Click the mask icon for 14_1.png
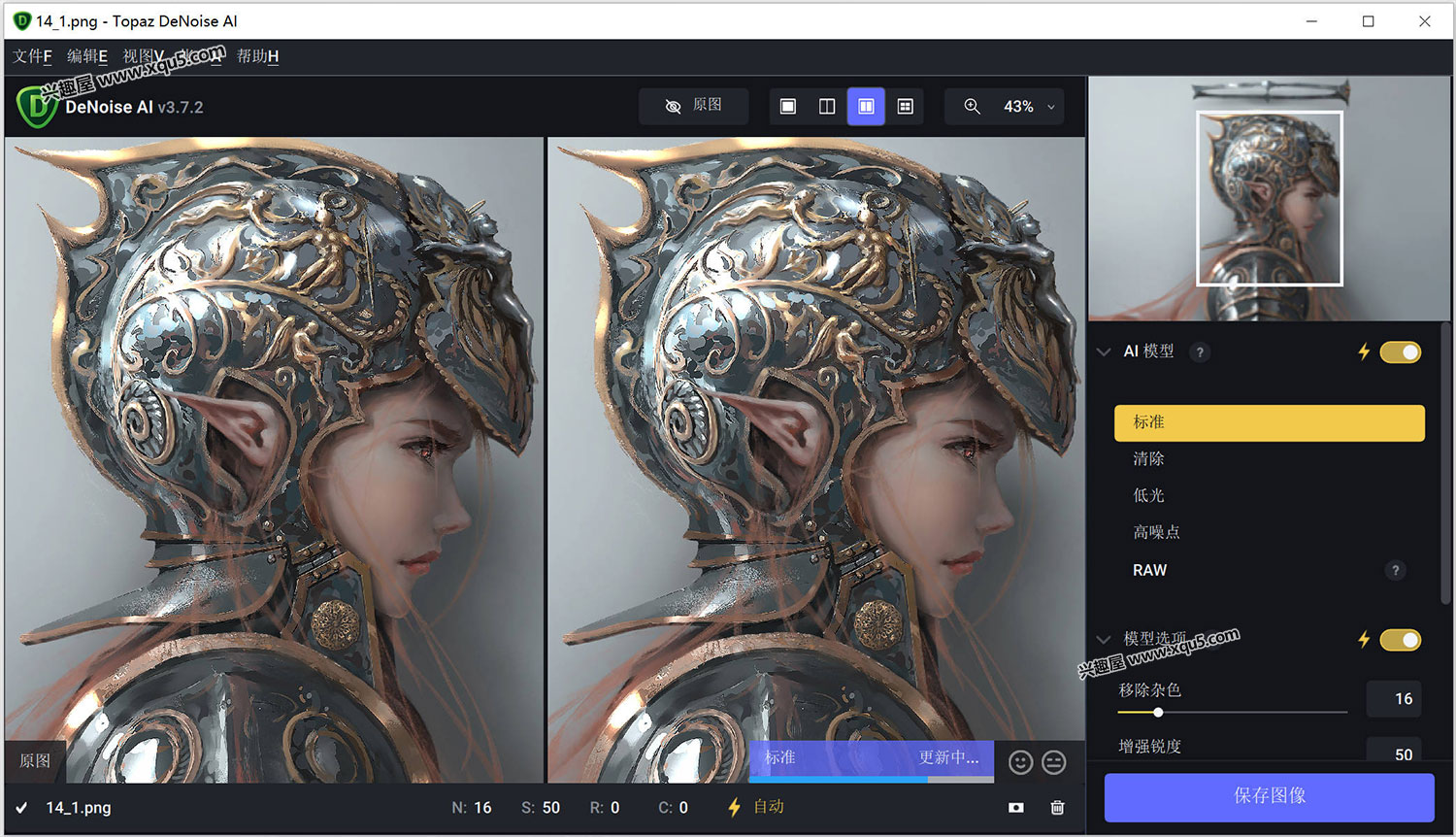The width and height of the screenshot is (1456, 837). [1015, 807]
